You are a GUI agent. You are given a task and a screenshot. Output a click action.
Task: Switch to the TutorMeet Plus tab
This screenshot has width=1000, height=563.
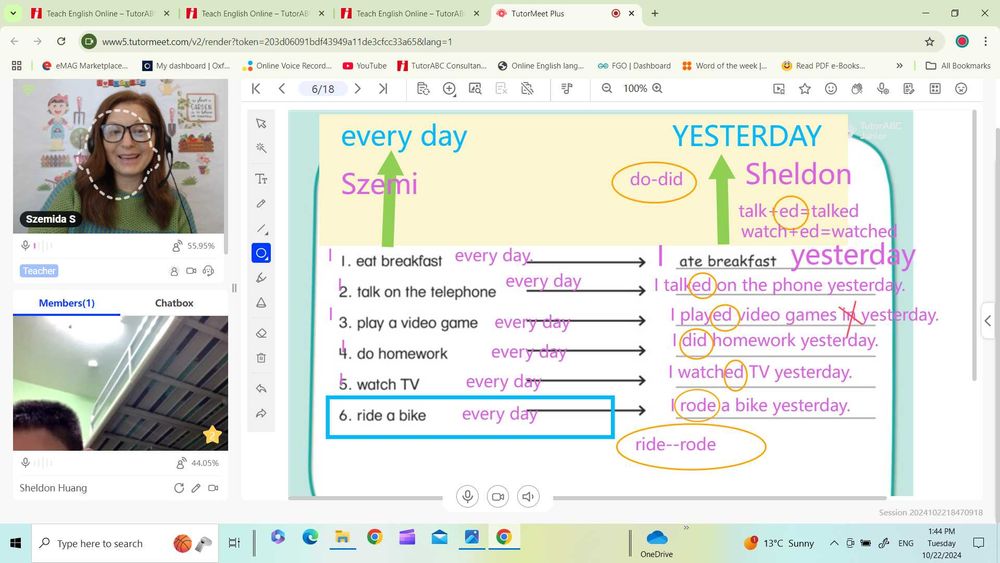pyautogui.click(x=566, y=13)
